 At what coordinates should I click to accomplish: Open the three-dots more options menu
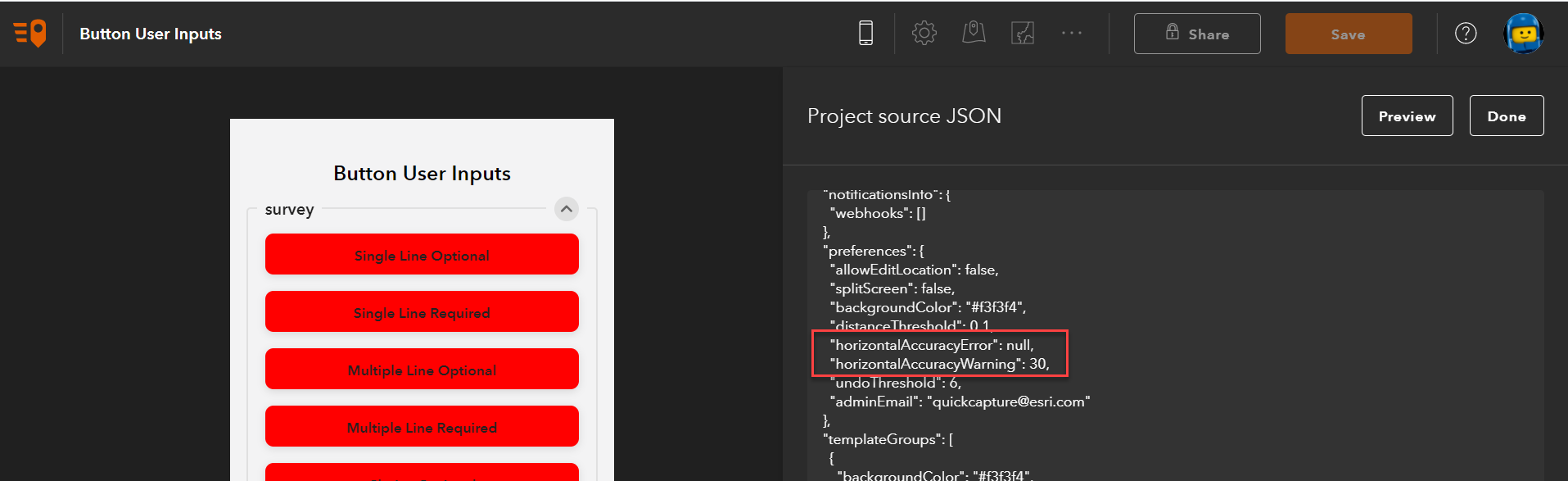tap(1072, 34)
